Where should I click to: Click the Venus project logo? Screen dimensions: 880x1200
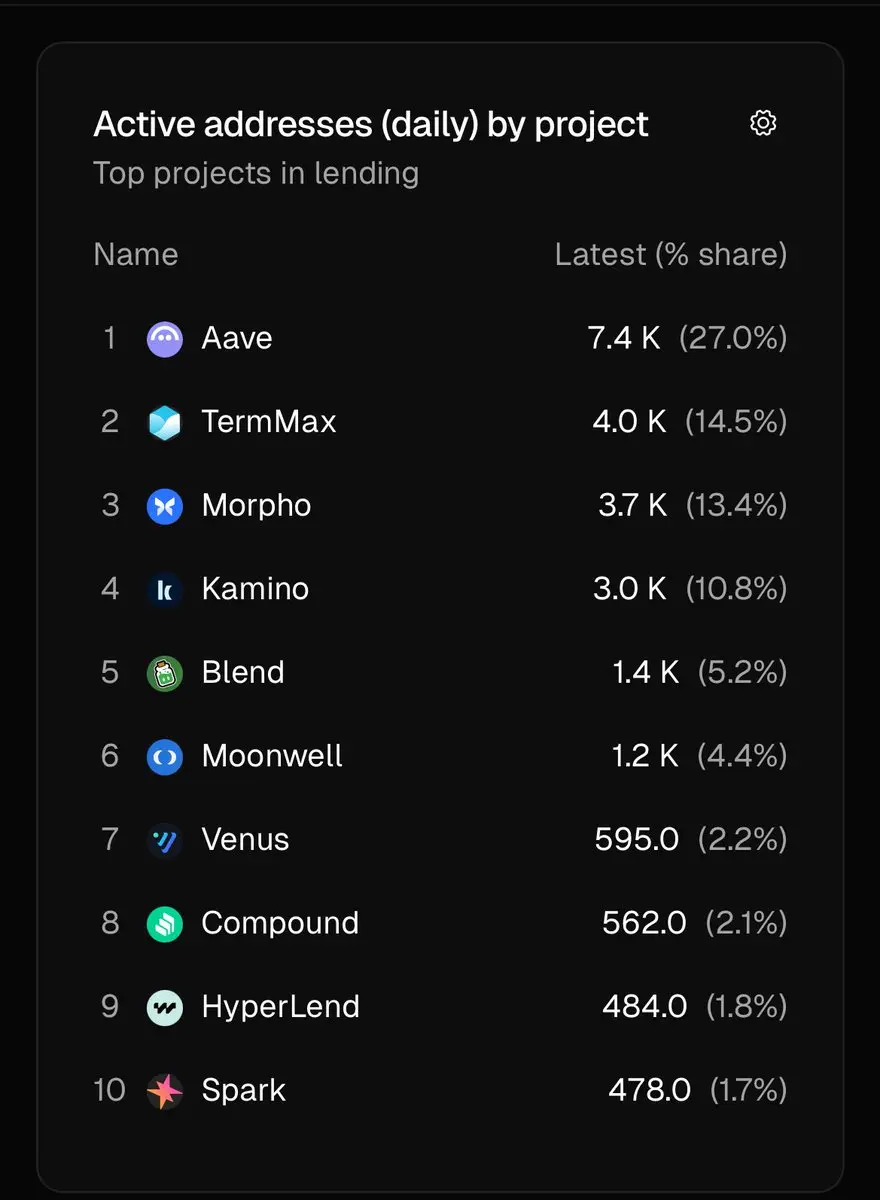[x=165, y=840]
